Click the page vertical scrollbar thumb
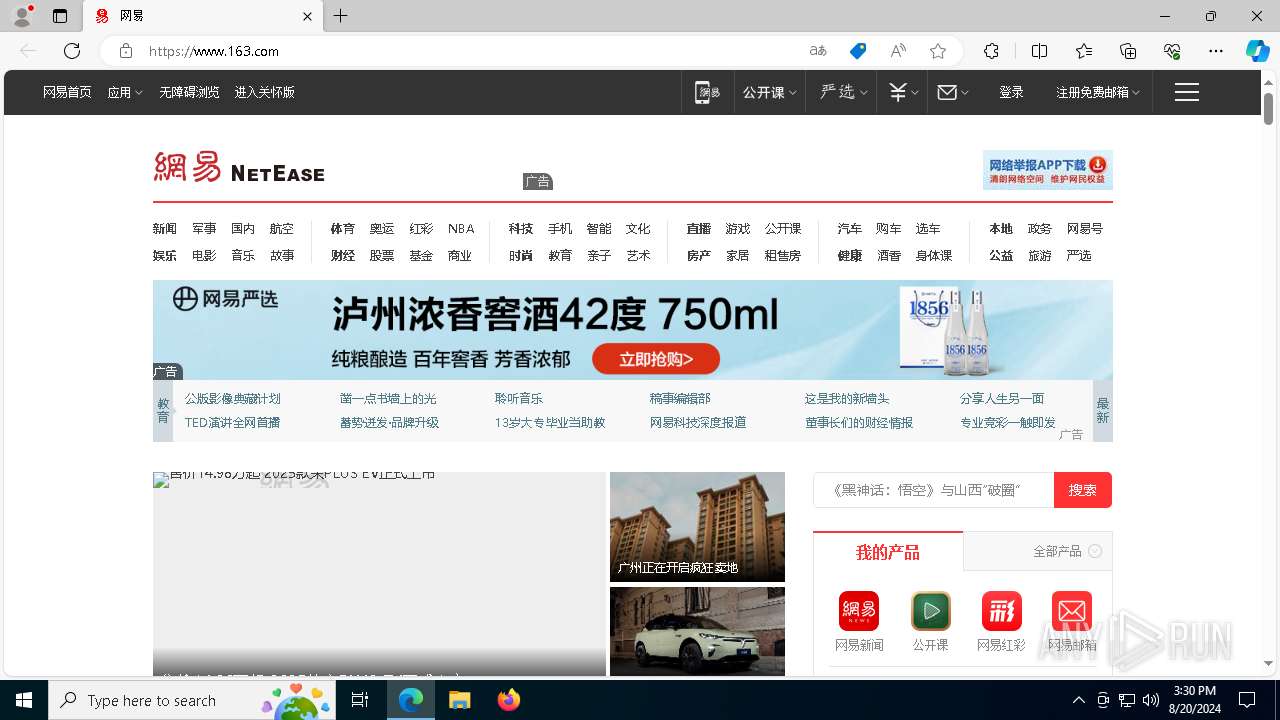The width and height of the screenshot is (1280, 720). pyautogui.click(x=1268, y=109)
